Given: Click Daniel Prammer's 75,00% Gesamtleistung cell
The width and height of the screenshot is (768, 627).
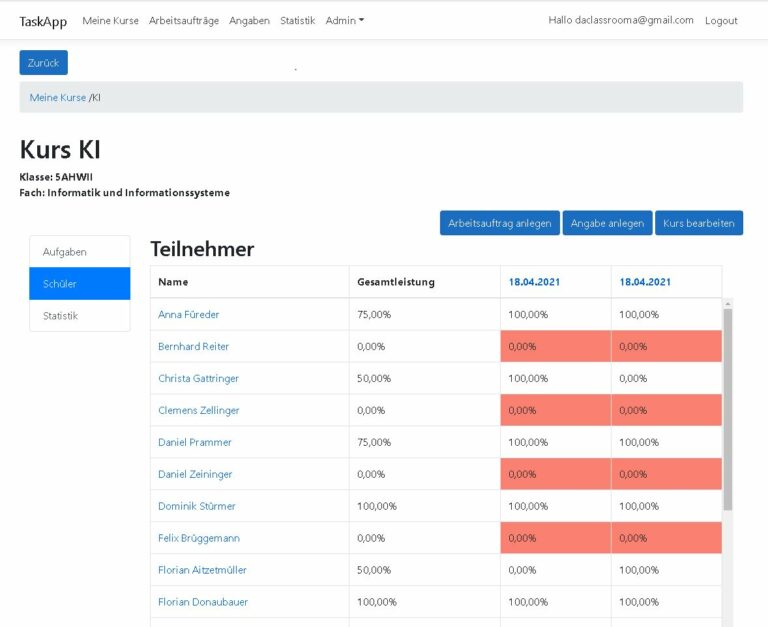Looking at the screenshot, I should 425,442.
